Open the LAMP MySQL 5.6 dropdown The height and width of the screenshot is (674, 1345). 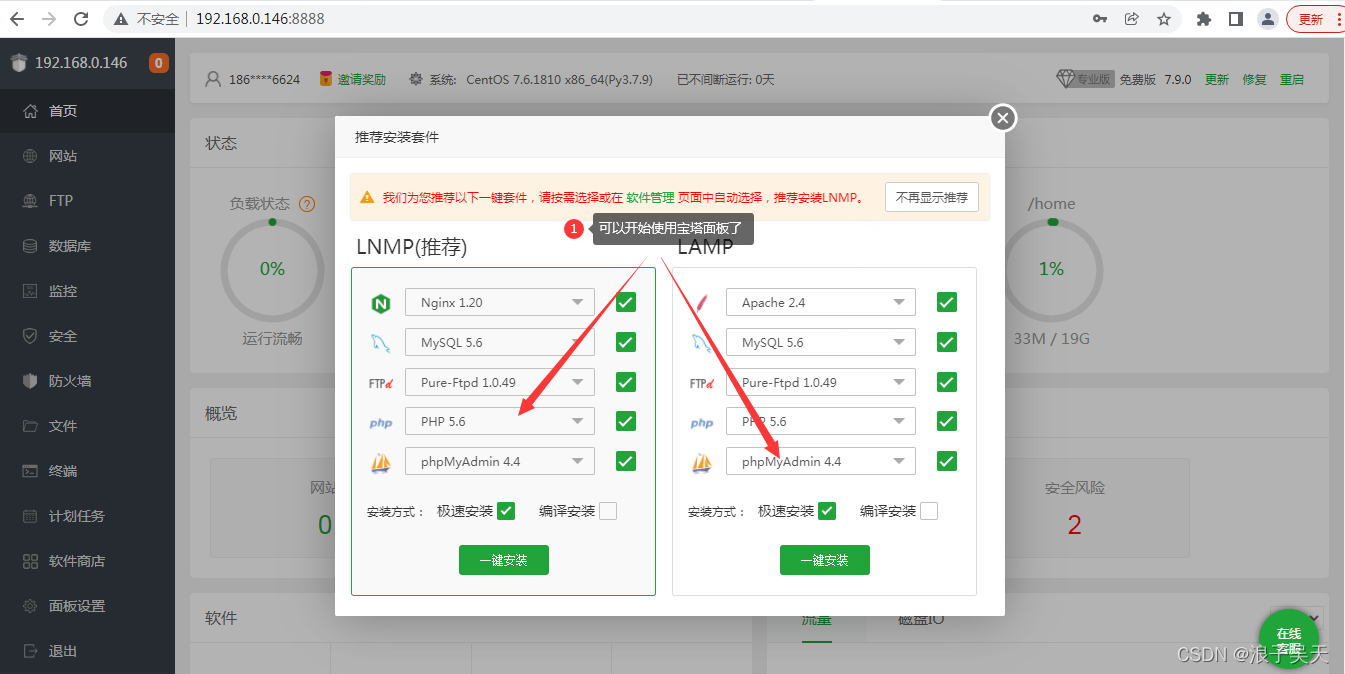tap(821, 342)
